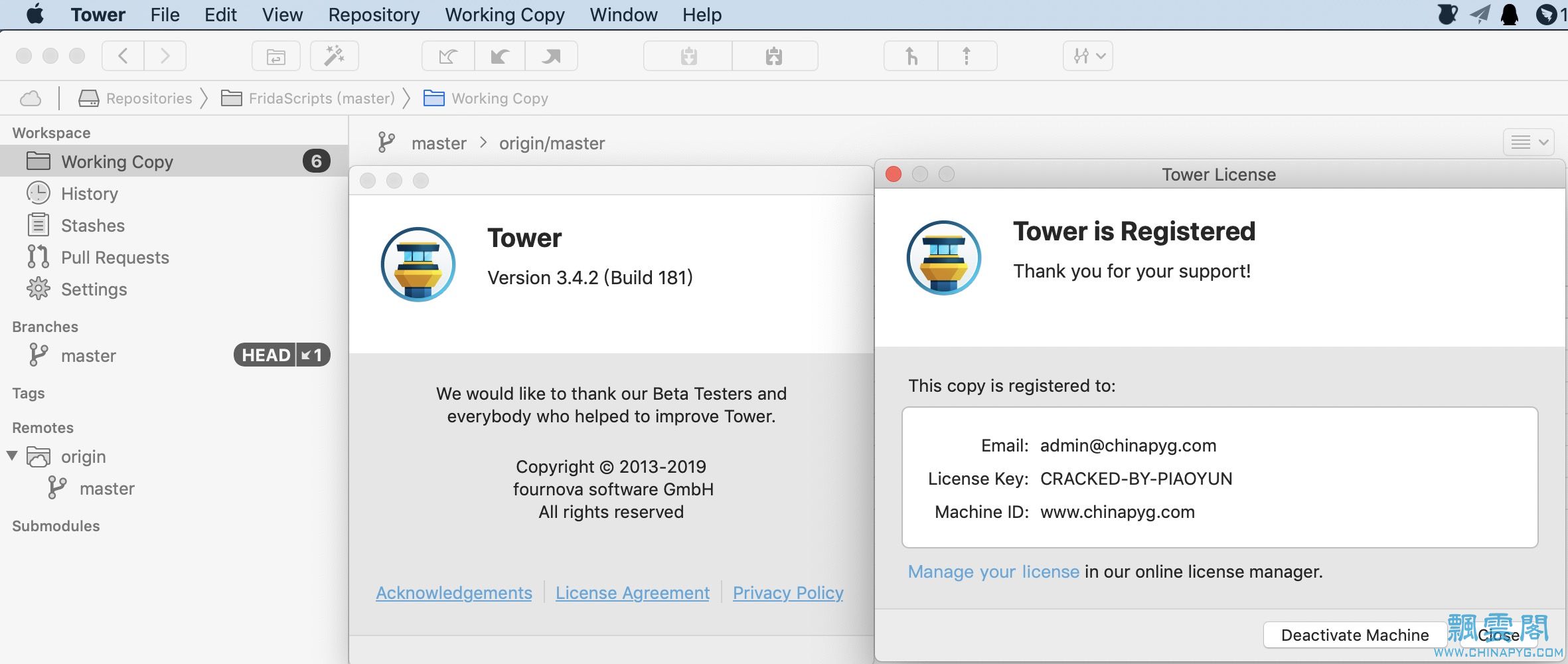The height and width of the screenshot is (664, 1568).
Task: Open the Repository menu
Action: point(374,15)
